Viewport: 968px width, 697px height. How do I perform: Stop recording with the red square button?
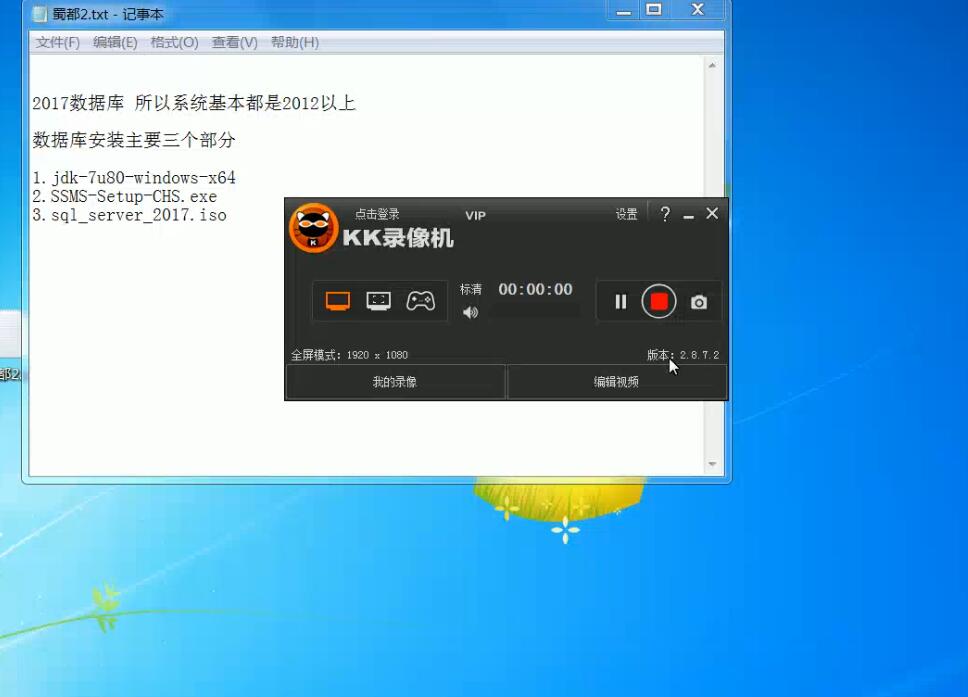(659, 301)
